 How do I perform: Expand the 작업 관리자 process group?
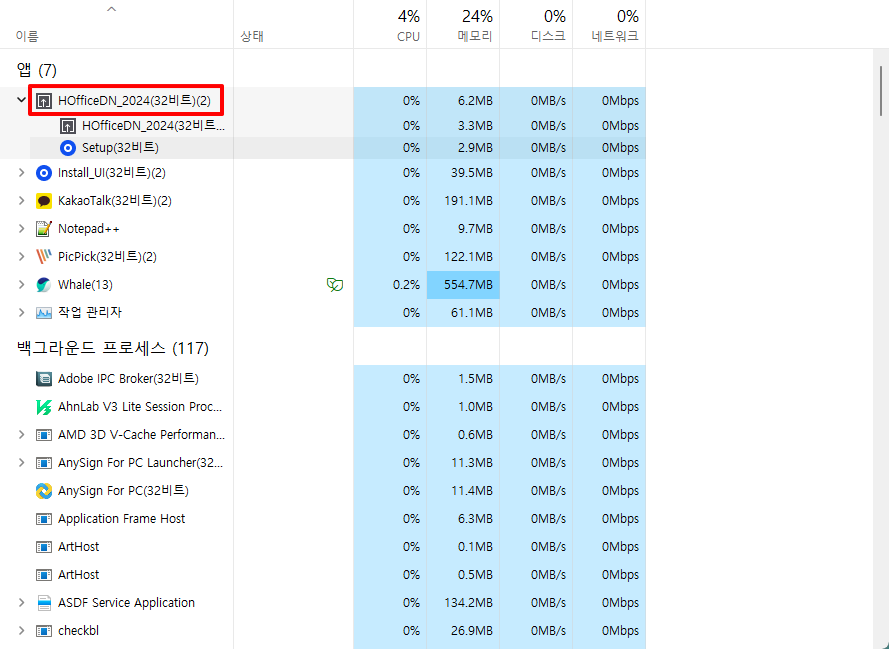[22, 312]
